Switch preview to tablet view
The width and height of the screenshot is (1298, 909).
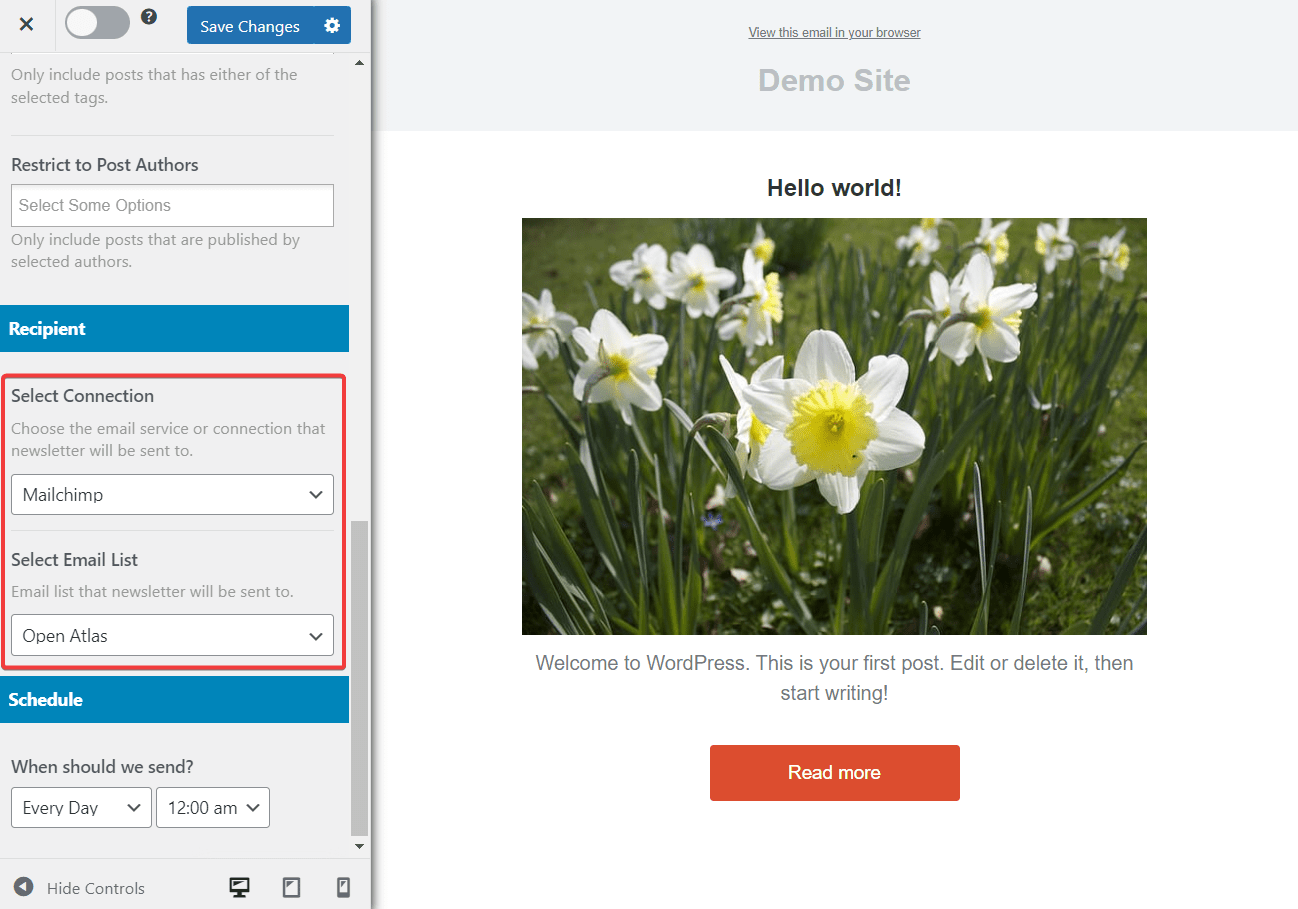pyautogui.click(x=291, y=887)
